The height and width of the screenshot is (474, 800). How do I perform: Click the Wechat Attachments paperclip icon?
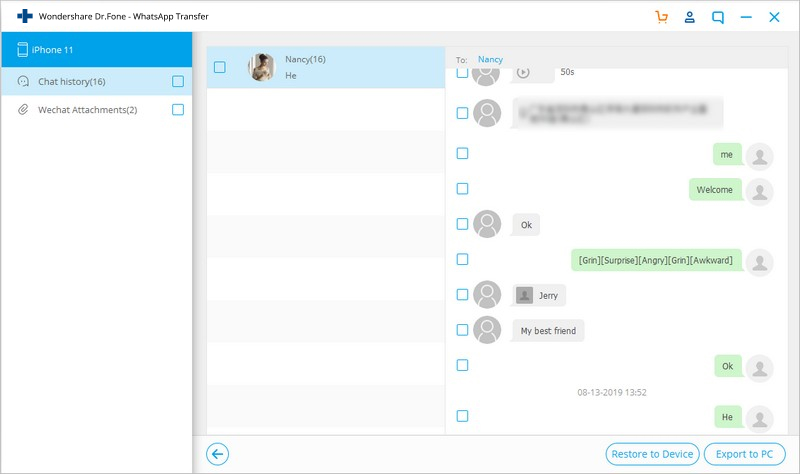pyautogui.click(x=23, y=110)
